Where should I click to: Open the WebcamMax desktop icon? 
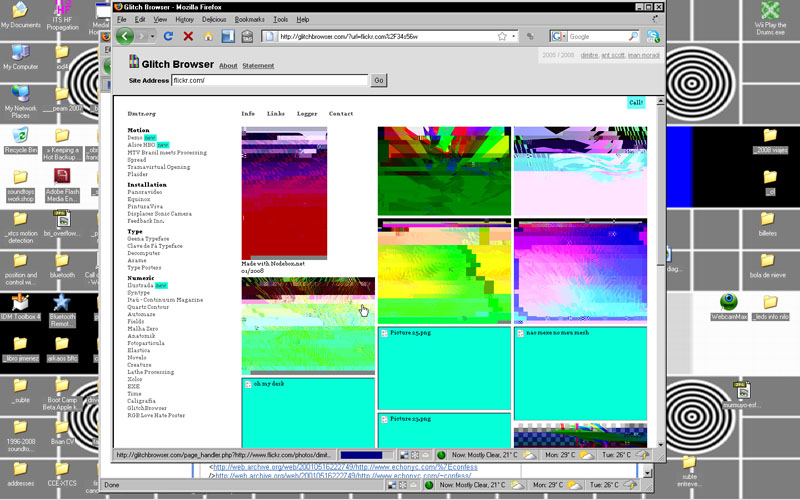(729, 307)
